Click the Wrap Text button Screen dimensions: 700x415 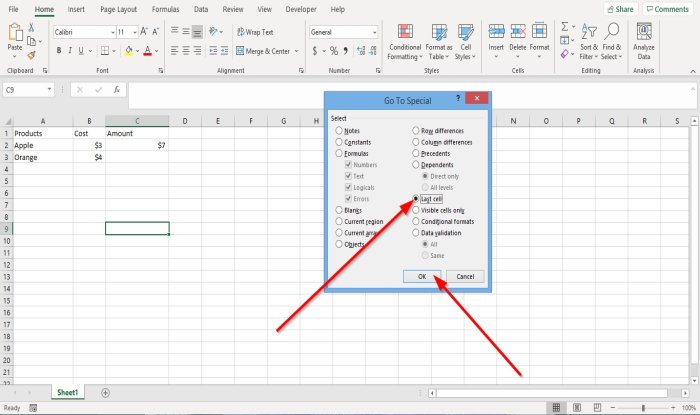point(255,32)
